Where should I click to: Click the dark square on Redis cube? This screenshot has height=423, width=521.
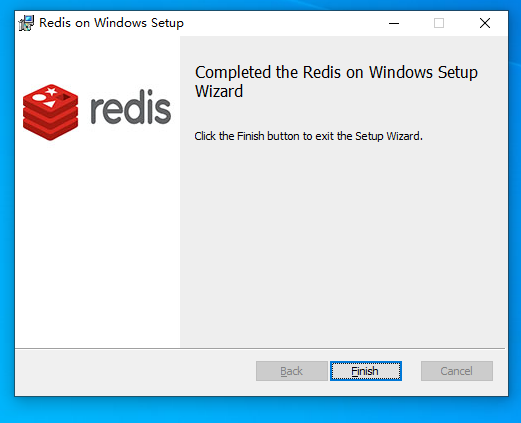click(64, 97)
